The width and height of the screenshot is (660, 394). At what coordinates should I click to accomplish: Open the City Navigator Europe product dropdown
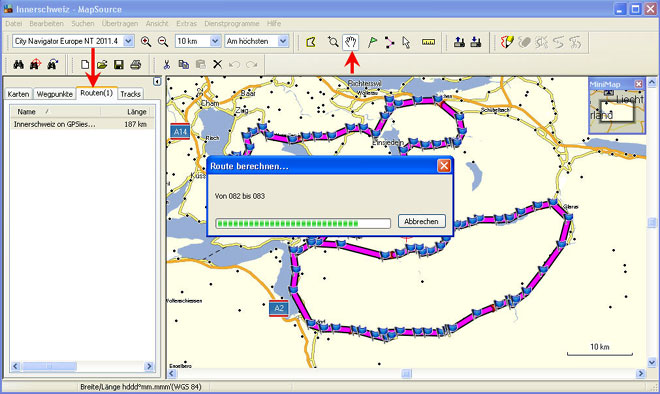click(128, 41)
